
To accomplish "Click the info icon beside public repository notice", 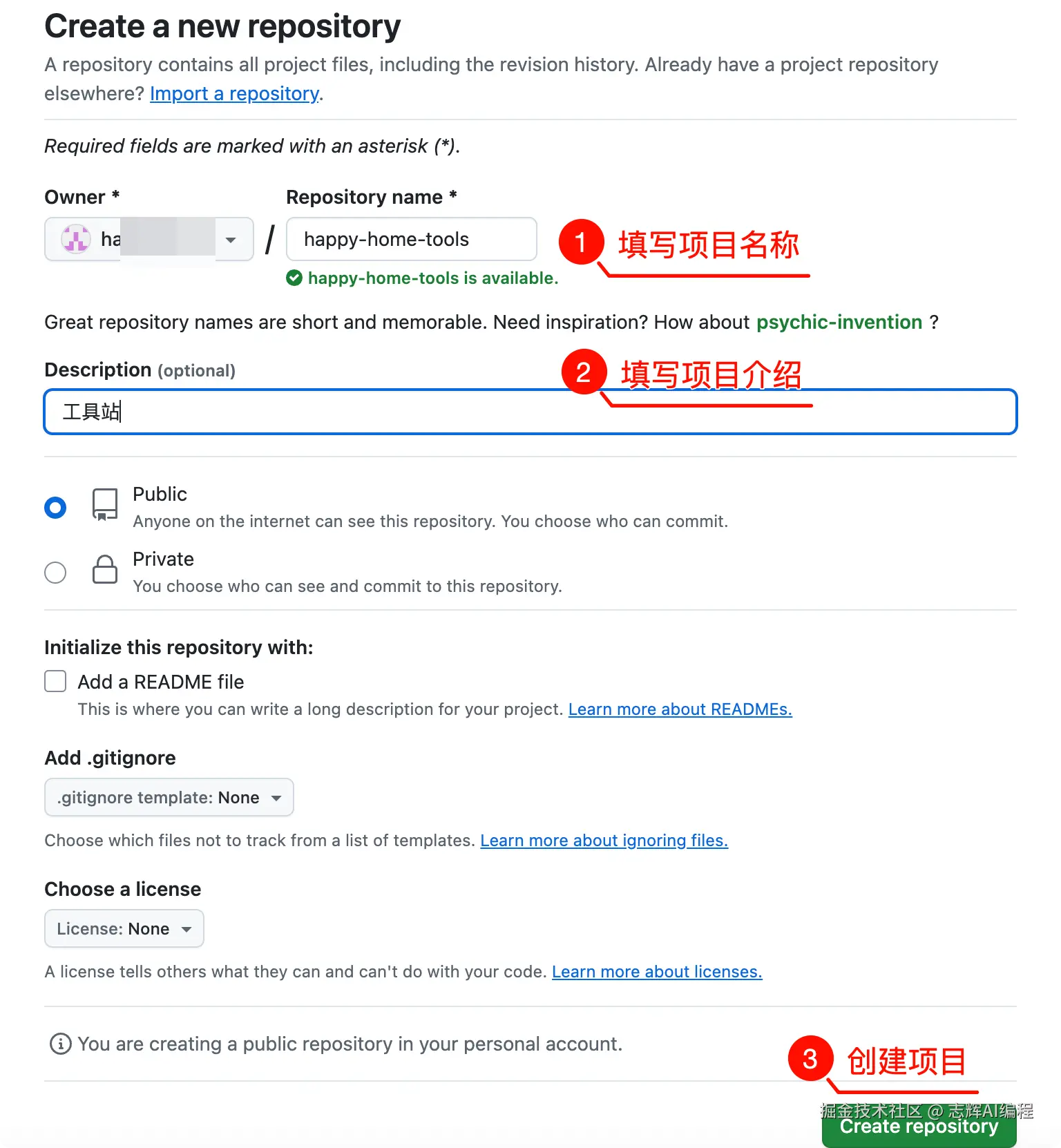I will click(x=61, y=1044).
